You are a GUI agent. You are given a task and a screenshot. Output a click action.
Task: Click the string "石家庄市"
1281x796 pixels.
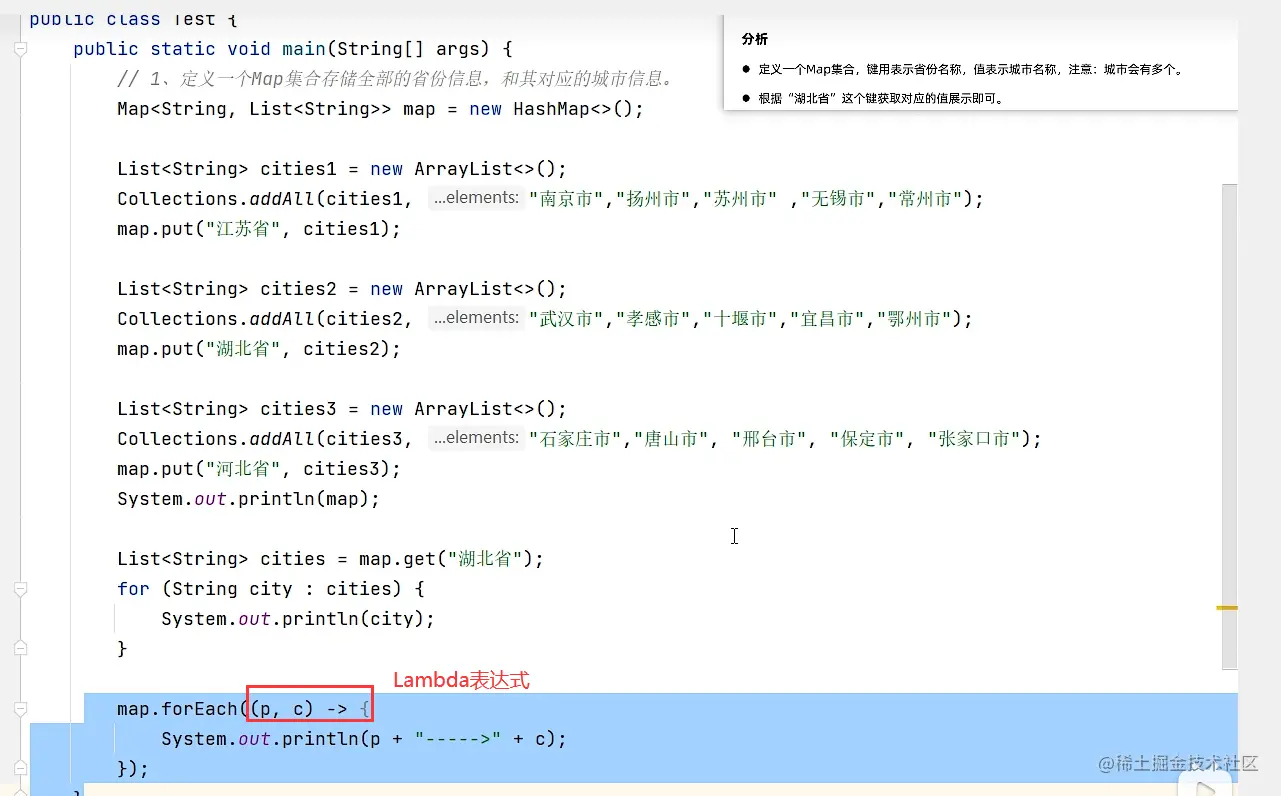tap(577, 438)
